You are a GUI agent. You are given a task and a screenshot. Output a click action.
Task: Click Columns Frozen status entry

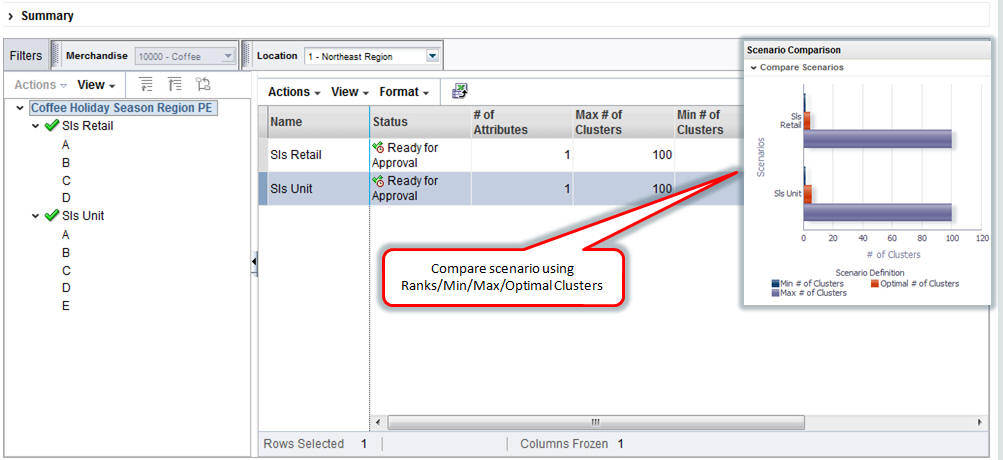pos(572,443)
